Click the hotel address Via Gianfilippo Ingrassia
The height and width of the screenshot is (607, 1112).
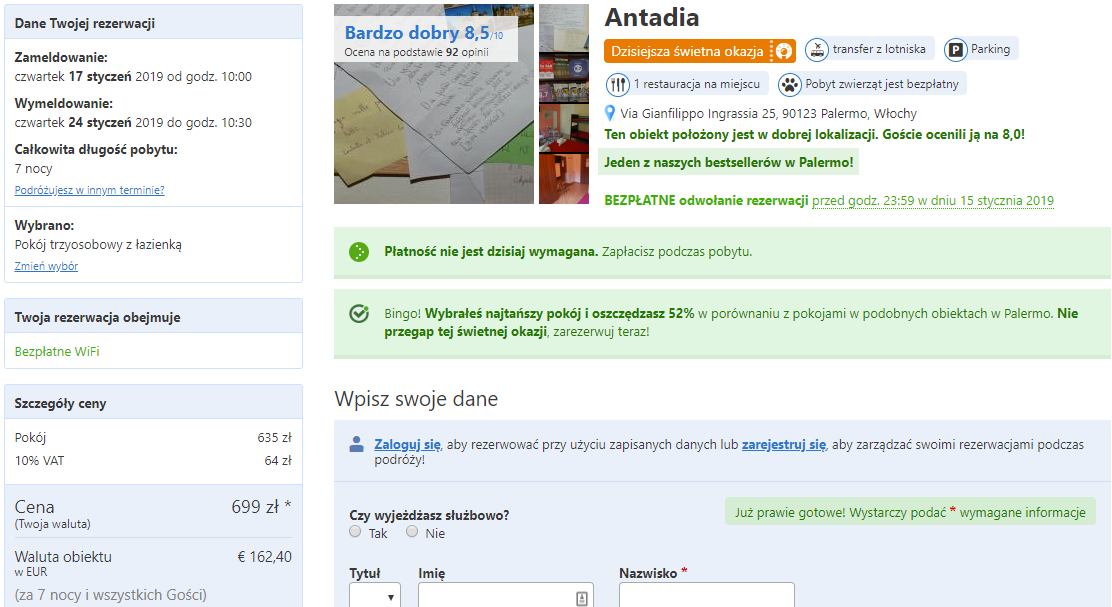[768, 113]
